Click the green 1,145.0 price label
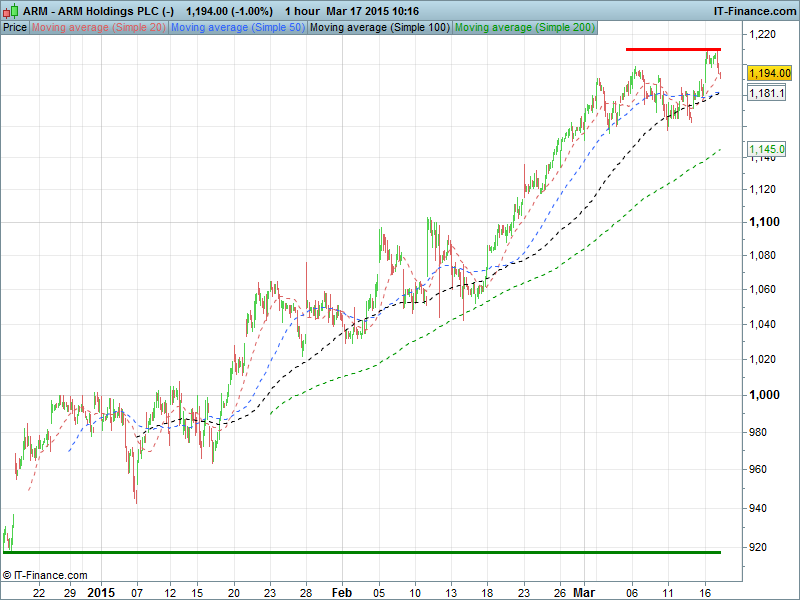The width and height of the screenshot is (800, 600). click(x=766, y=149)
